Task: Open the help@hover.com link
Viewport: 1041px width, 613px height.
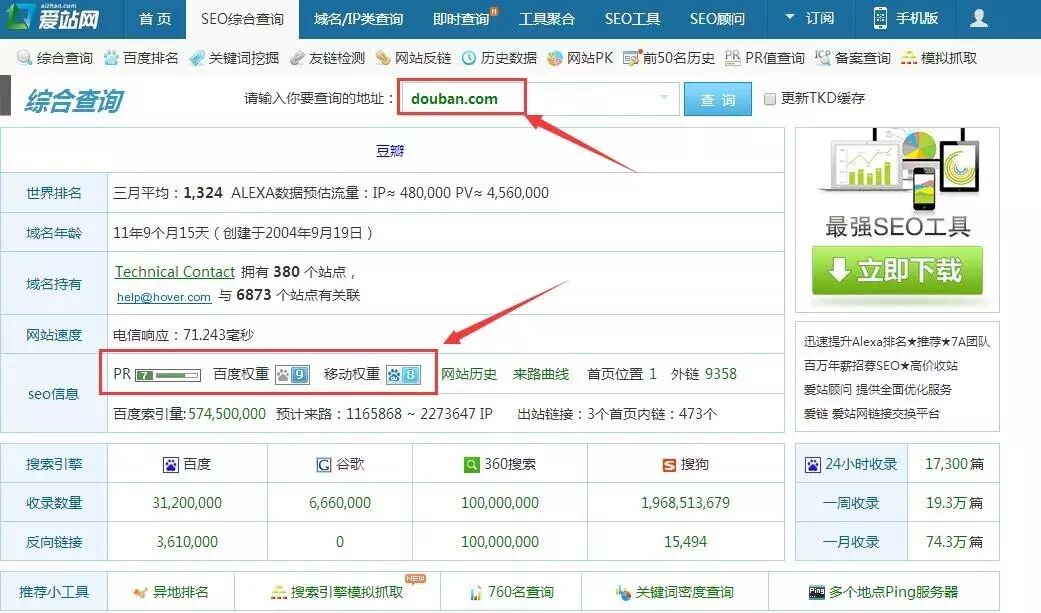Action: pyautogui.click(x=163, y=297)
